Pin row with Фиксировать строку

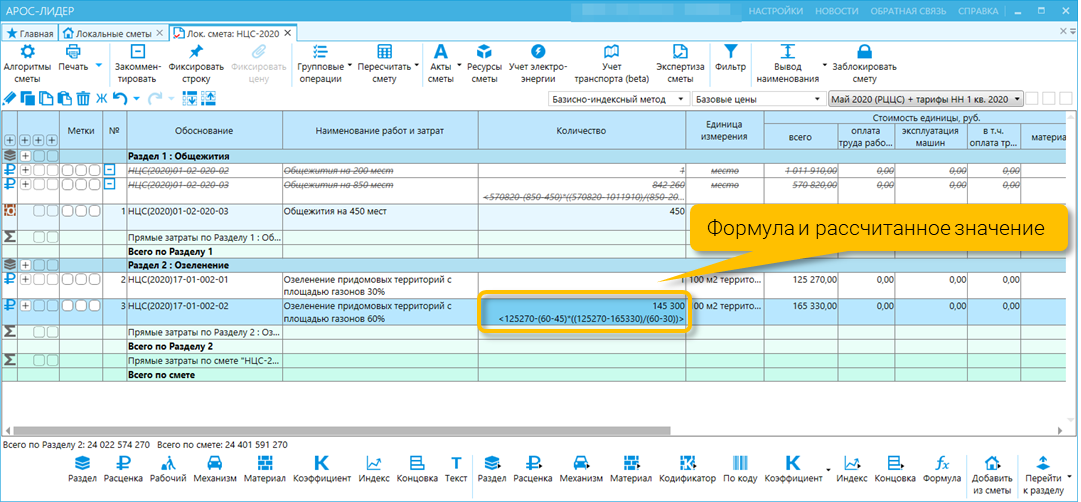pos(196,63)
